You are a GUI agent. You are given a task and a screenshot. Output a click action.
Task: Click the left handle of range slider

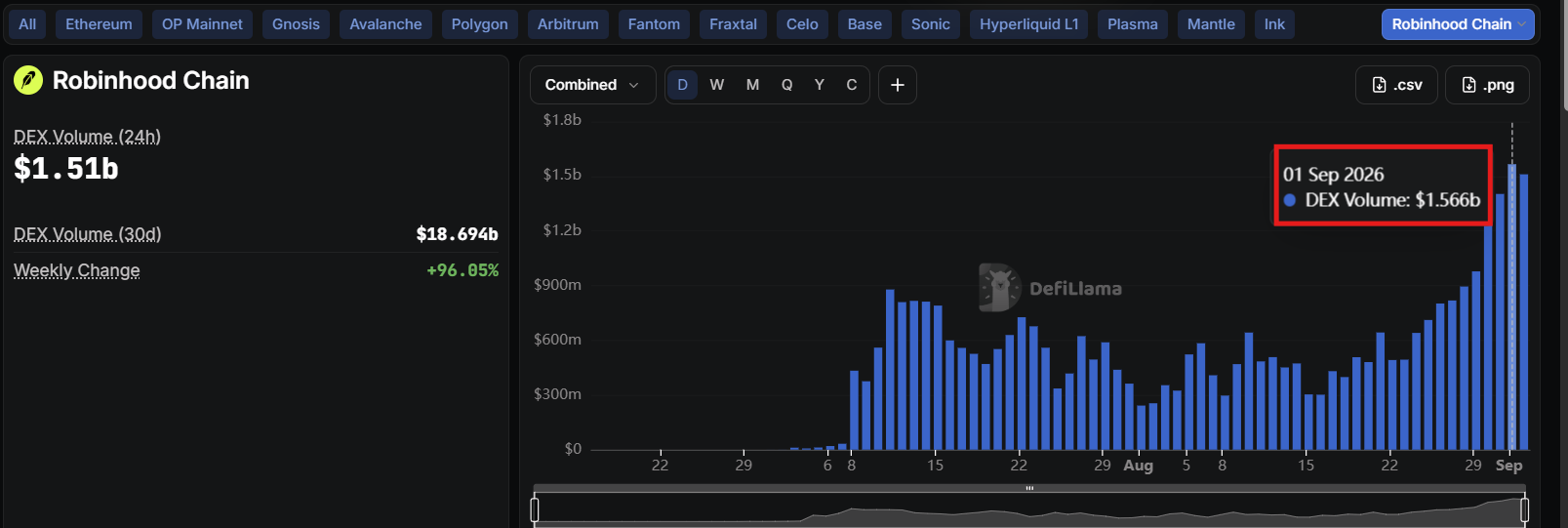[535, 509]
